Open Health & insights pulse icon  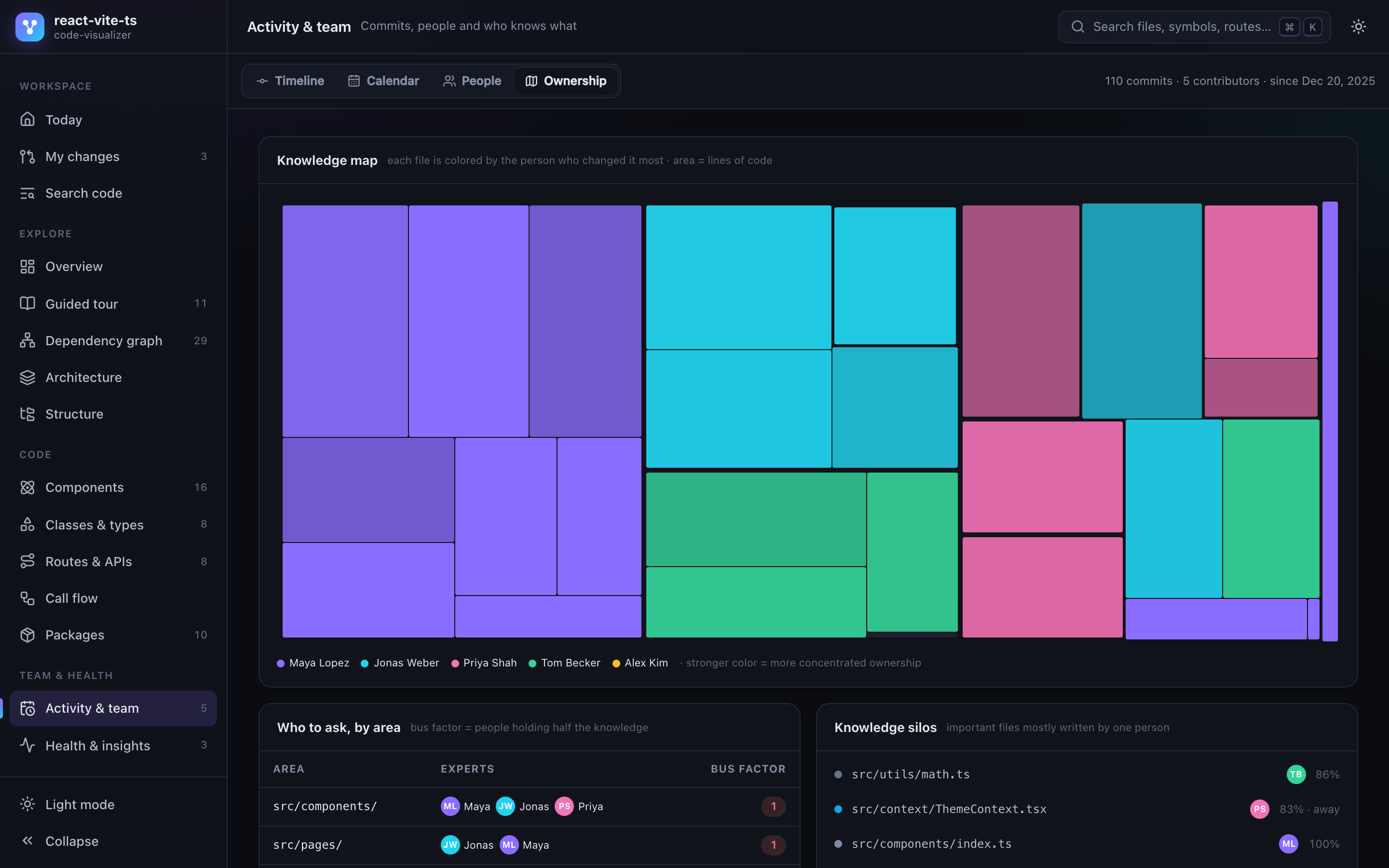(x=27, y=745)
